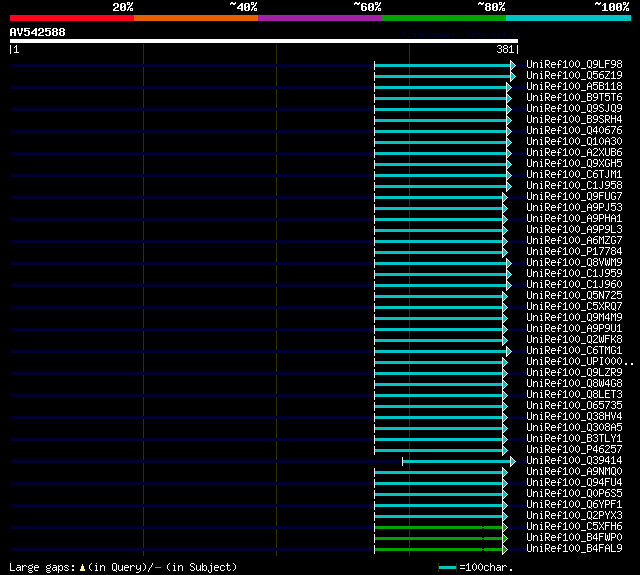Select UniRef100_A2XUB6 label
640x575 pixels.
(574, 153)
